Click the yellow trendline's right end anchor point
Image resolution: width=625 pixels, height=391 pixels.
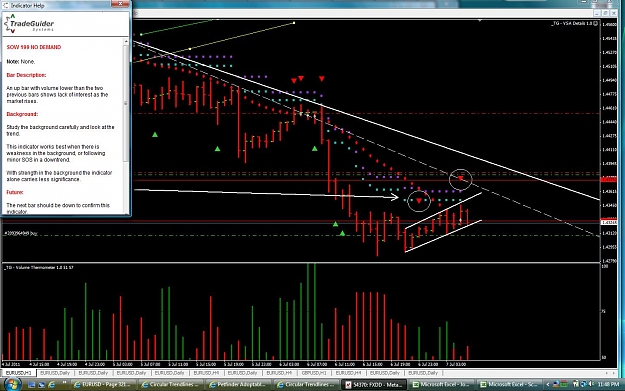pyautogui.click(x=294, y=23)
